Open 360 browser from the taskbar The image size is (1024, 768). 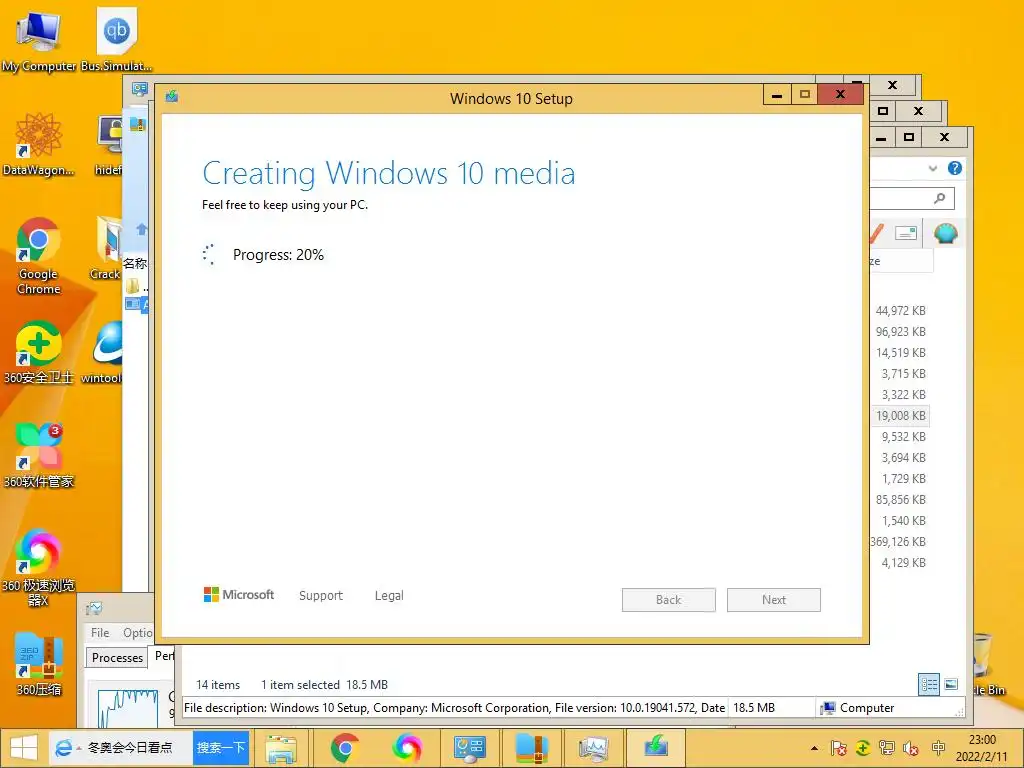point(406,748)
